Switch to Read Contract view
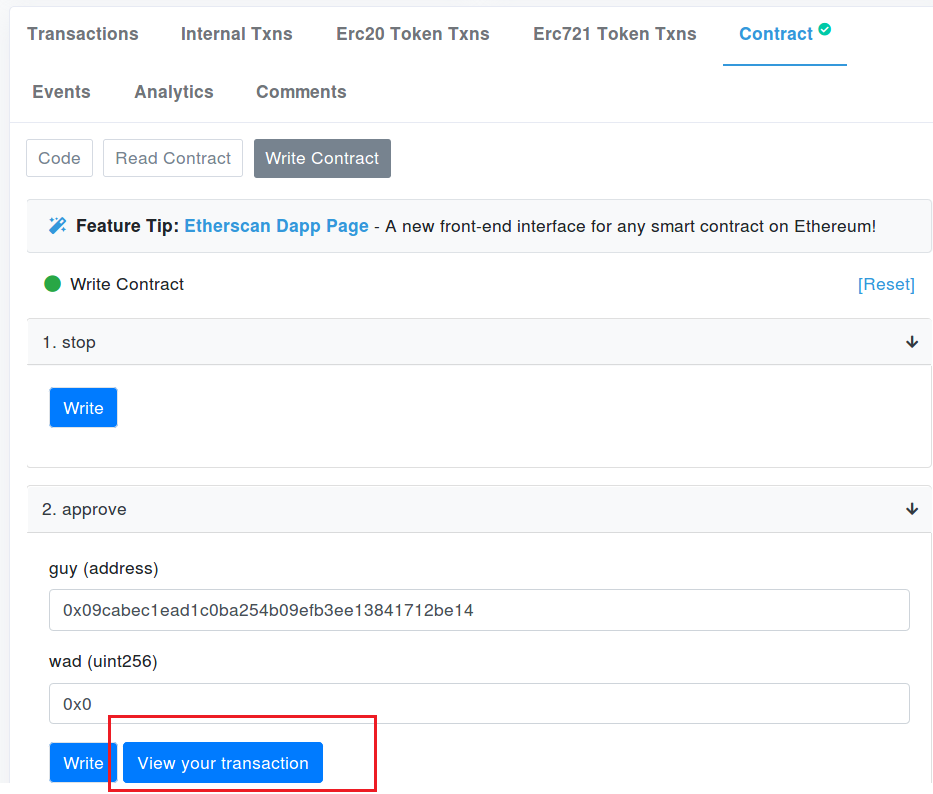 click(x=173, y=158)
